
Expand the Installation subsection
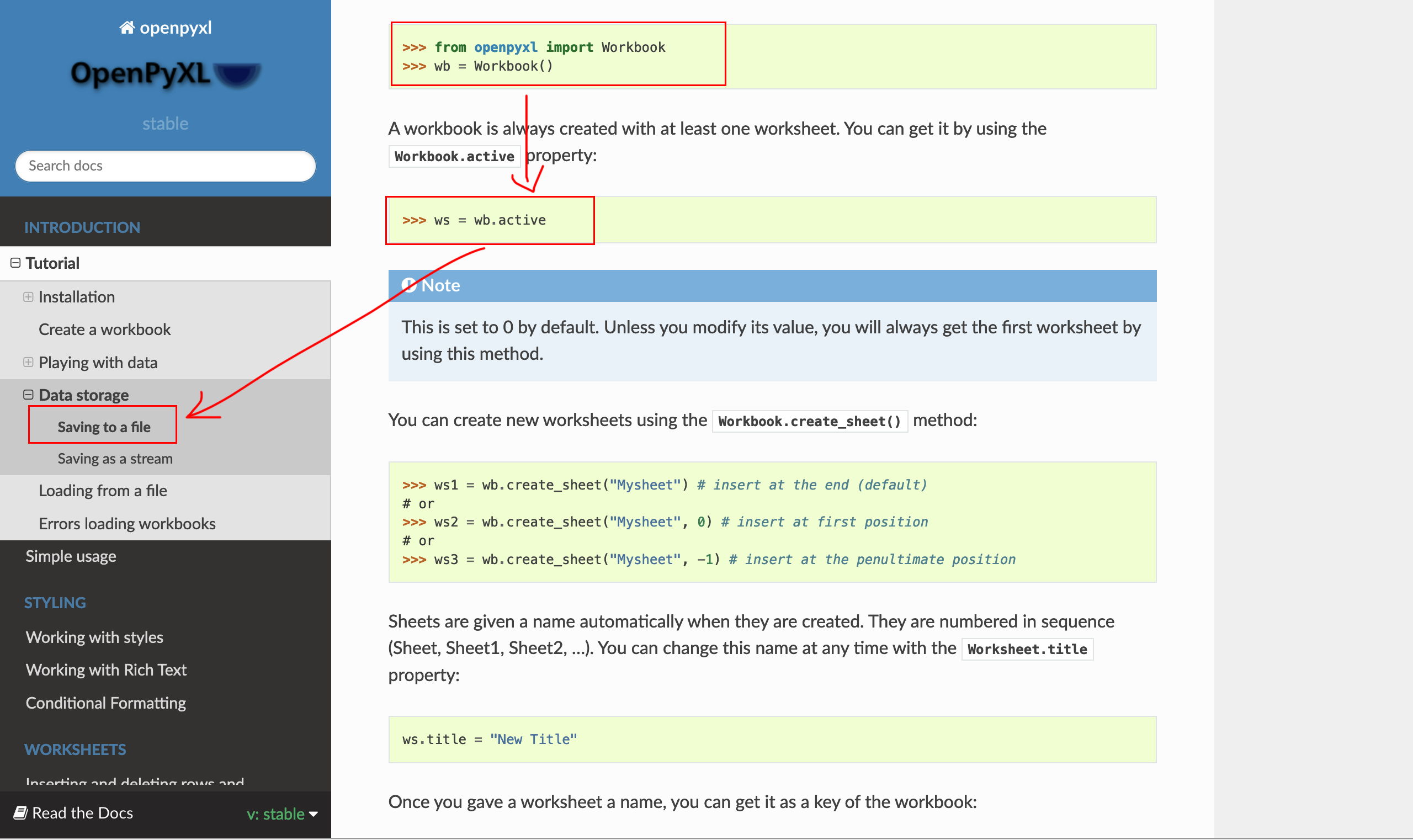click(x=28, y=297)
